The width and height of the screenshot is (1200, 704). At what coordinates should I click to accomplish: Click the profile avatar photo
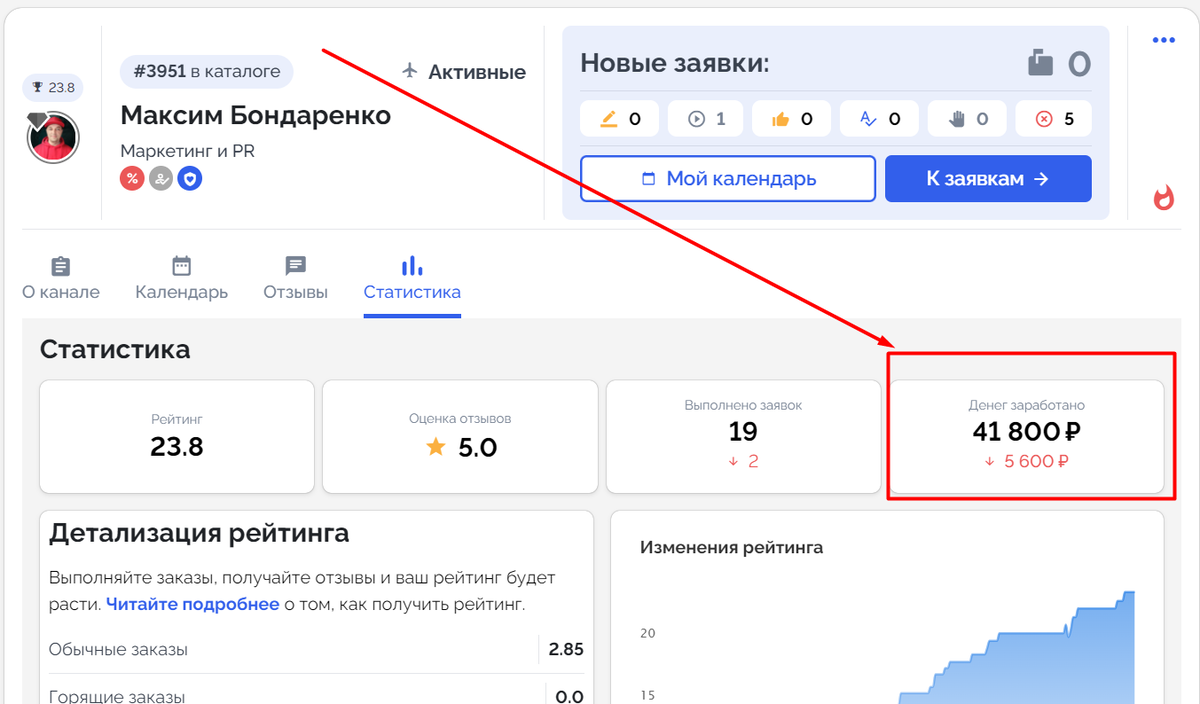(53, 138)
